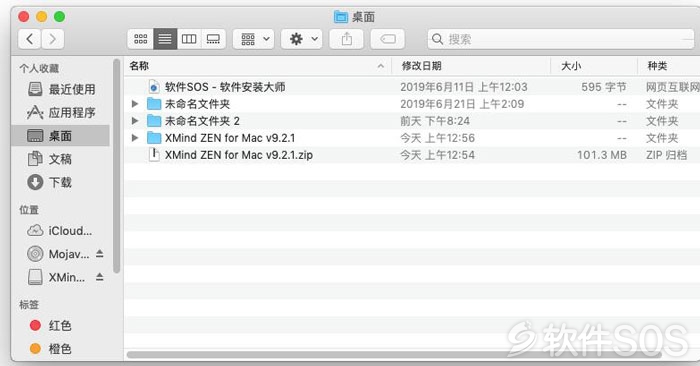Click the zip file icon

pyautogui.click(x=154, y=155)
